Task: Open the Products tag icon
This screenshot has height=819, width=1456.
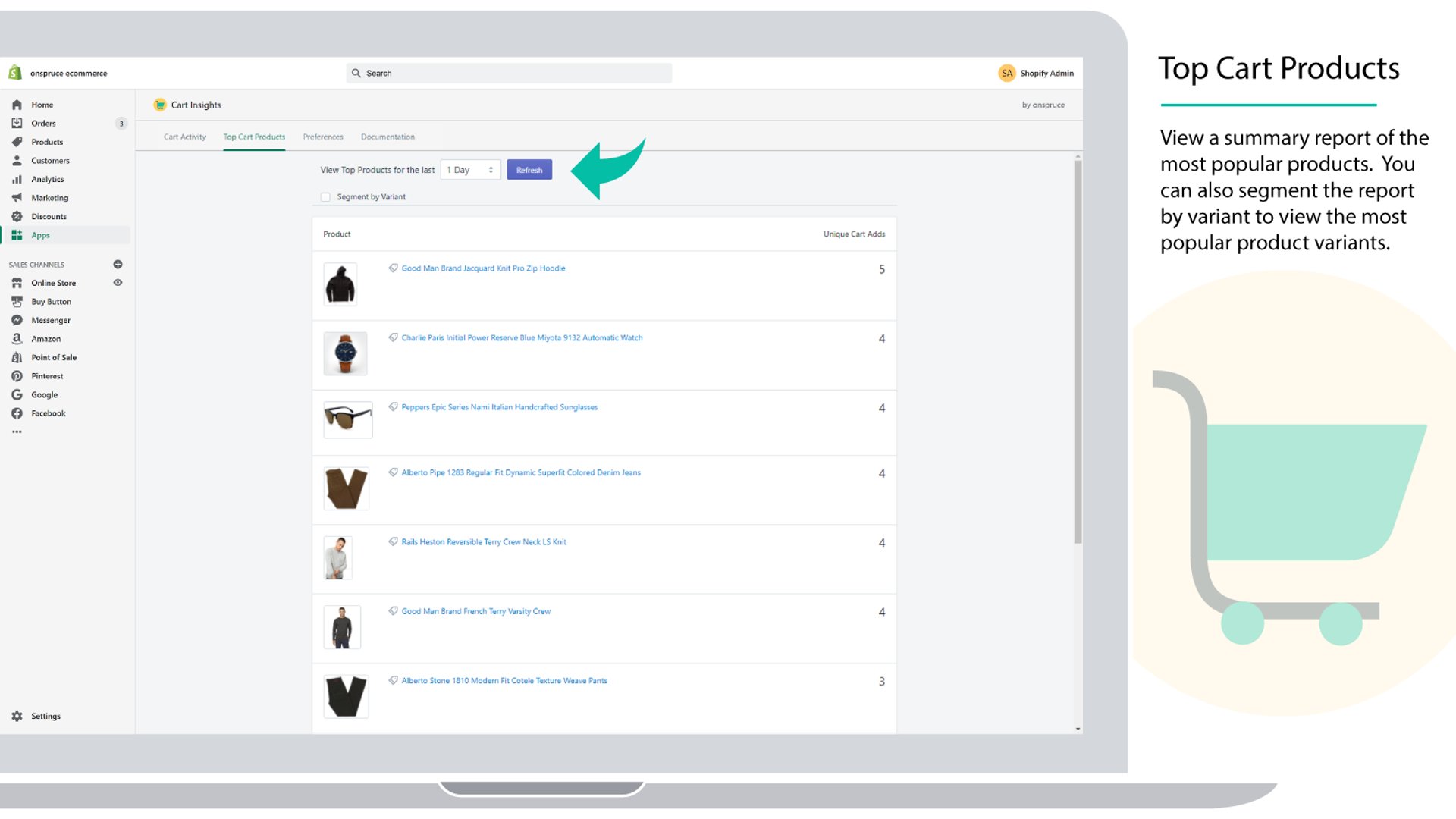Action: pos(17,142)
